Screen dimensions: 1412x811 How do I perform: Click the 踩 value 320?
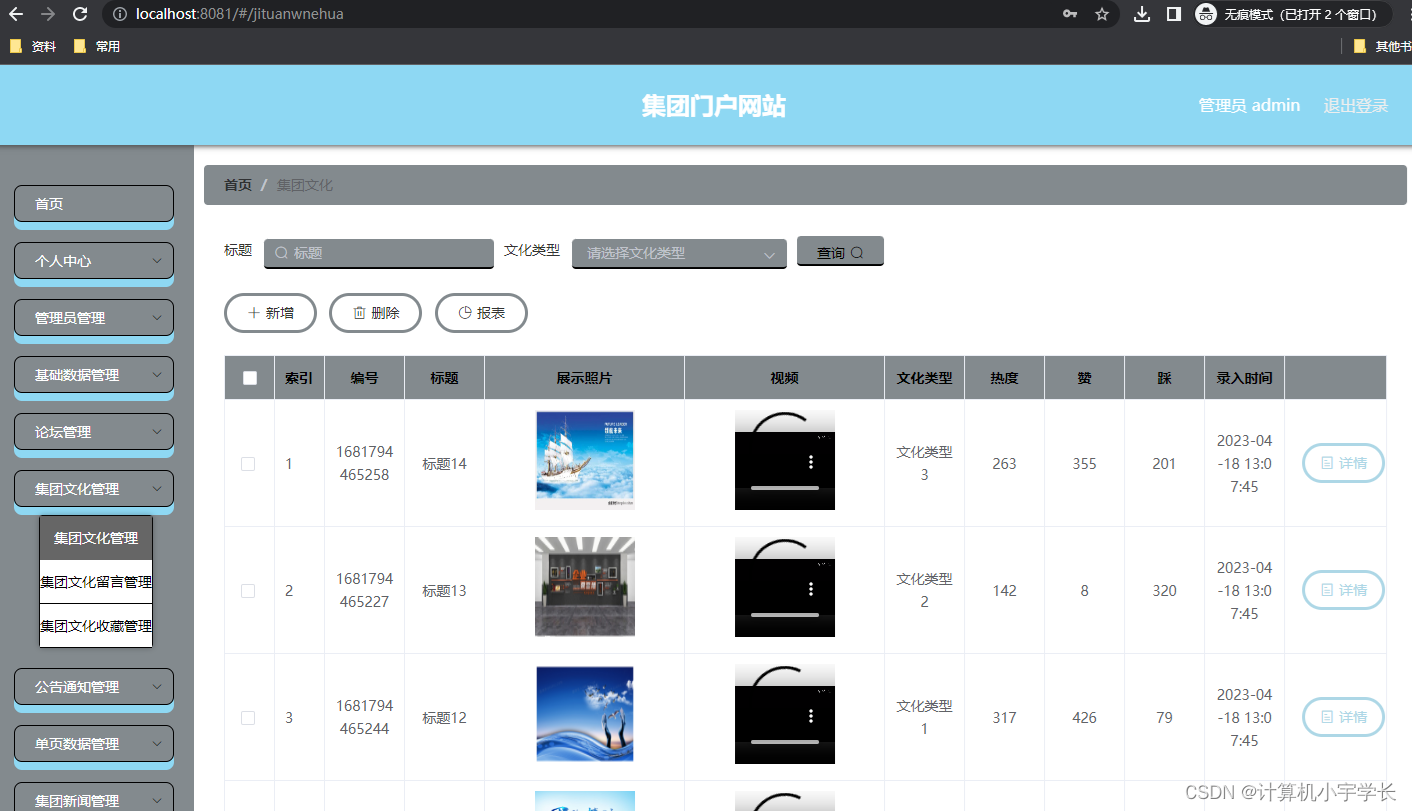(x=1164, y=591)
